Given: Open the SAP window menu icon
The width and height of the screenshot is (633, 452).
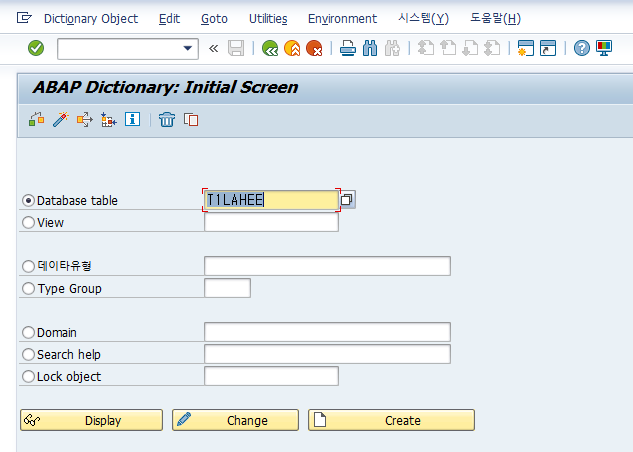Looking at the screenshot, I should click(x=24, y=18).
